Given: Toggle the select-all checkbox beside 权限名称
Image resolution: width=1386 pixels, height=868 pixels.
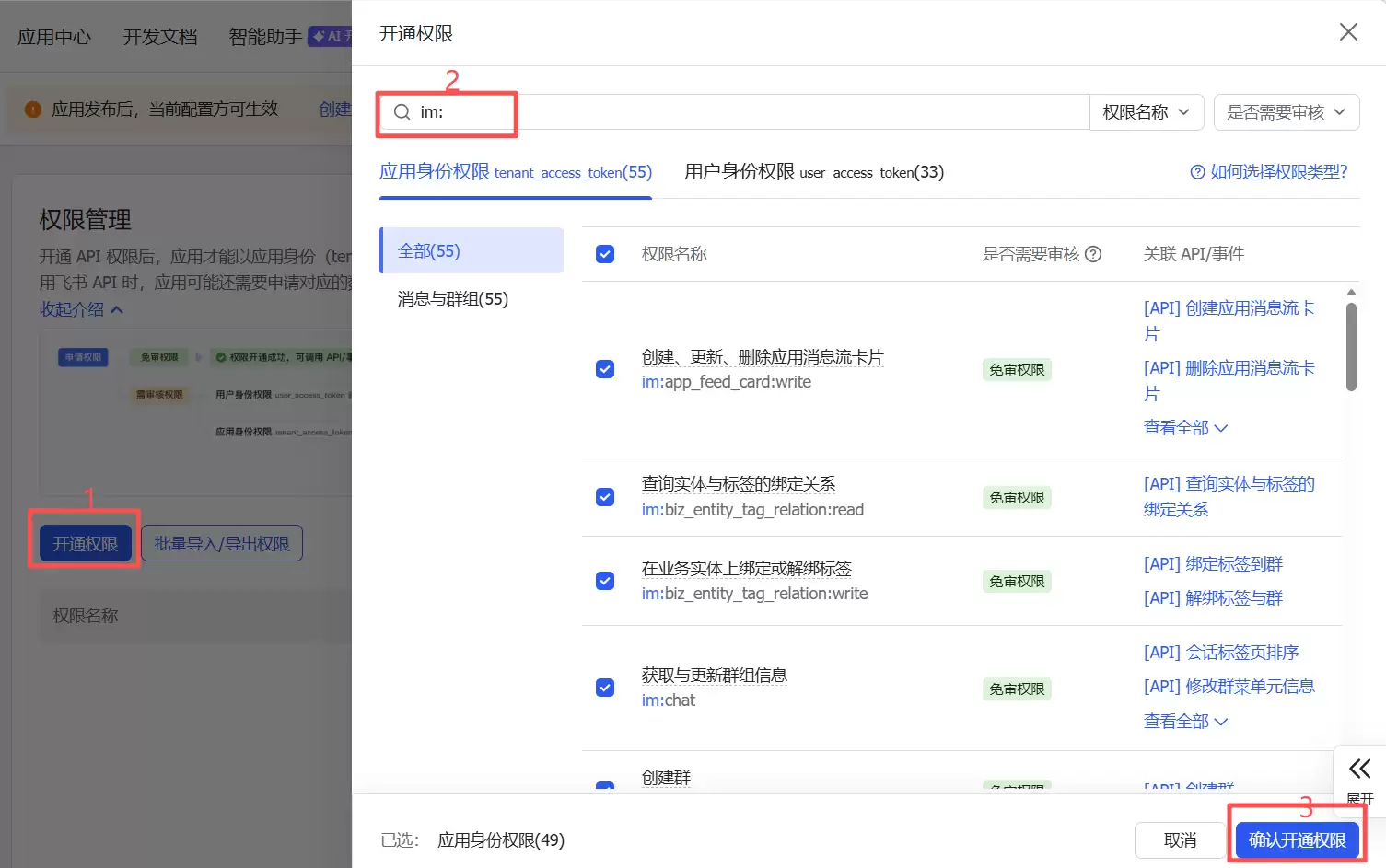Looking at the screenshot, I should tap(605, 253).
